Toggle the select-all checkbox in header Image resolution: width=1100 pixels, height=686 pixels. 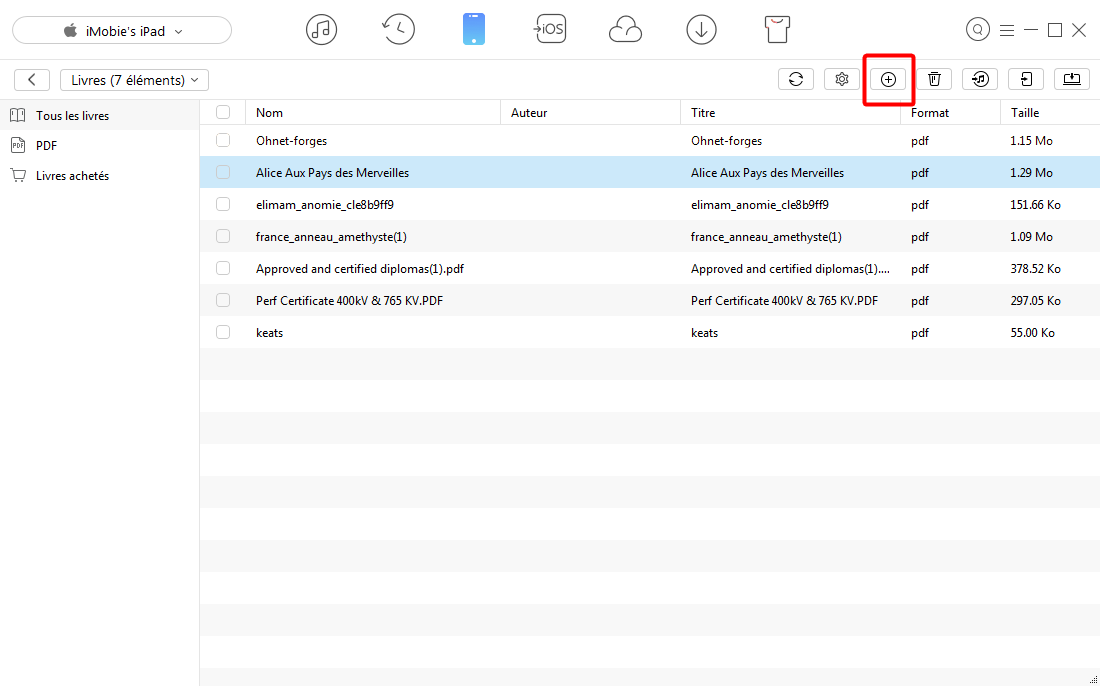click(x=223, y=112)
